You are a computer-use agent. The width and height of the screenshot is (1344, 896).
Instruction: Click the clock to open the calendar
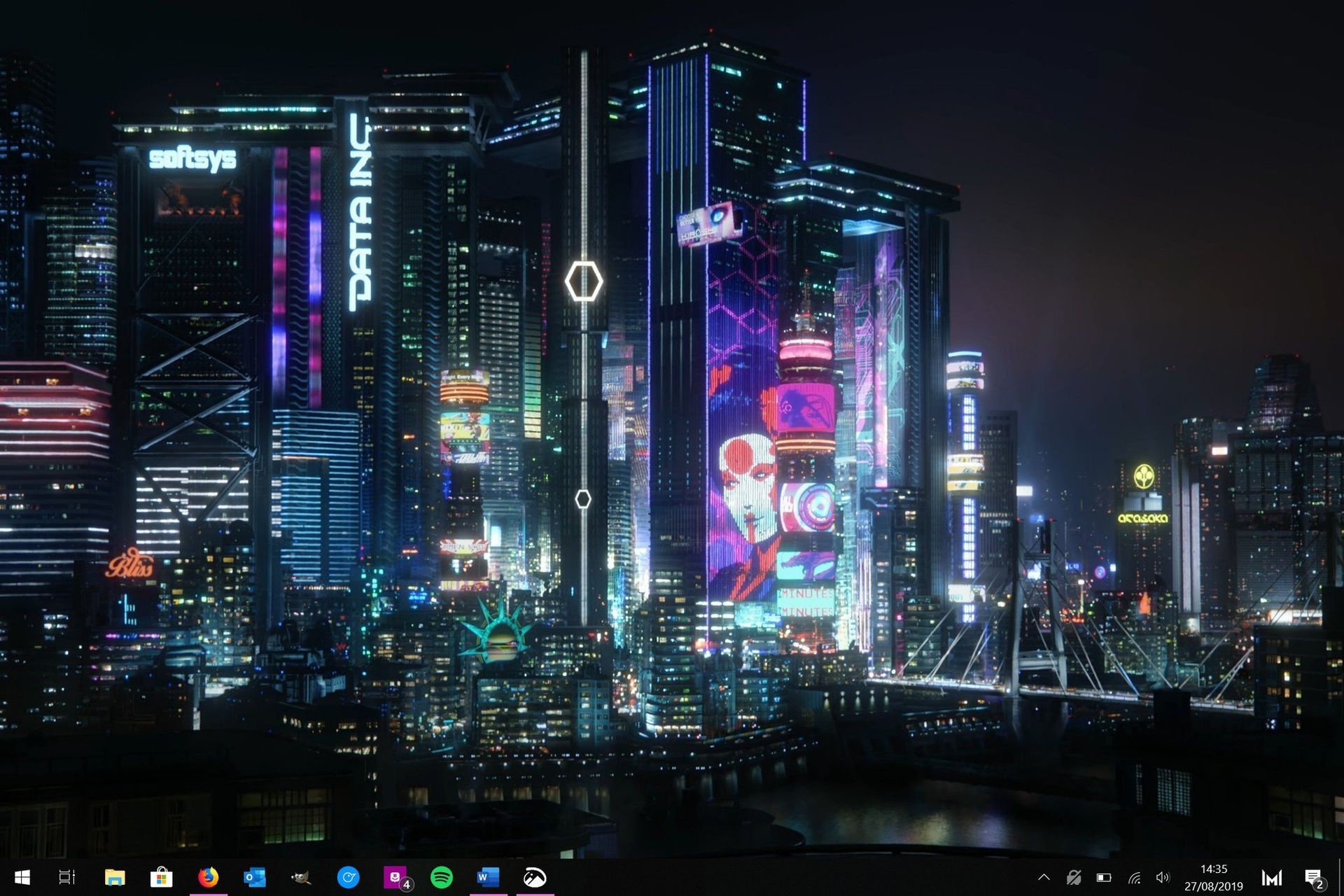1214,876
